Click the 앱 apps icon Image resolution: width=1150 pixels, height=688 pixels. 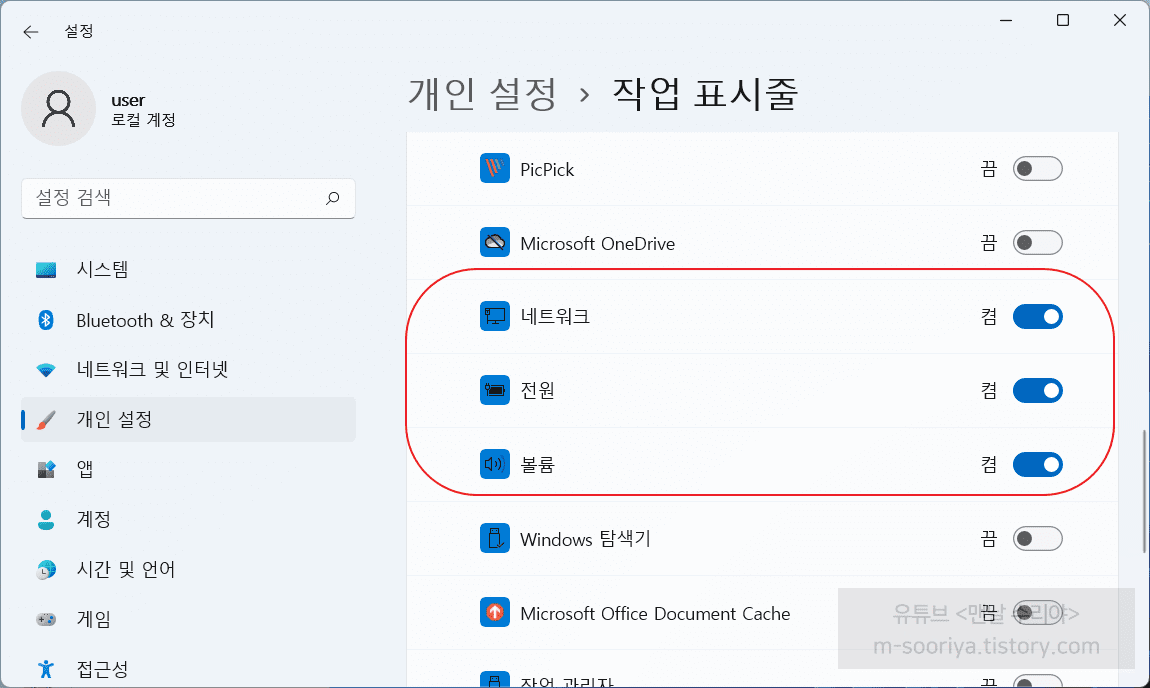(46, 469)
